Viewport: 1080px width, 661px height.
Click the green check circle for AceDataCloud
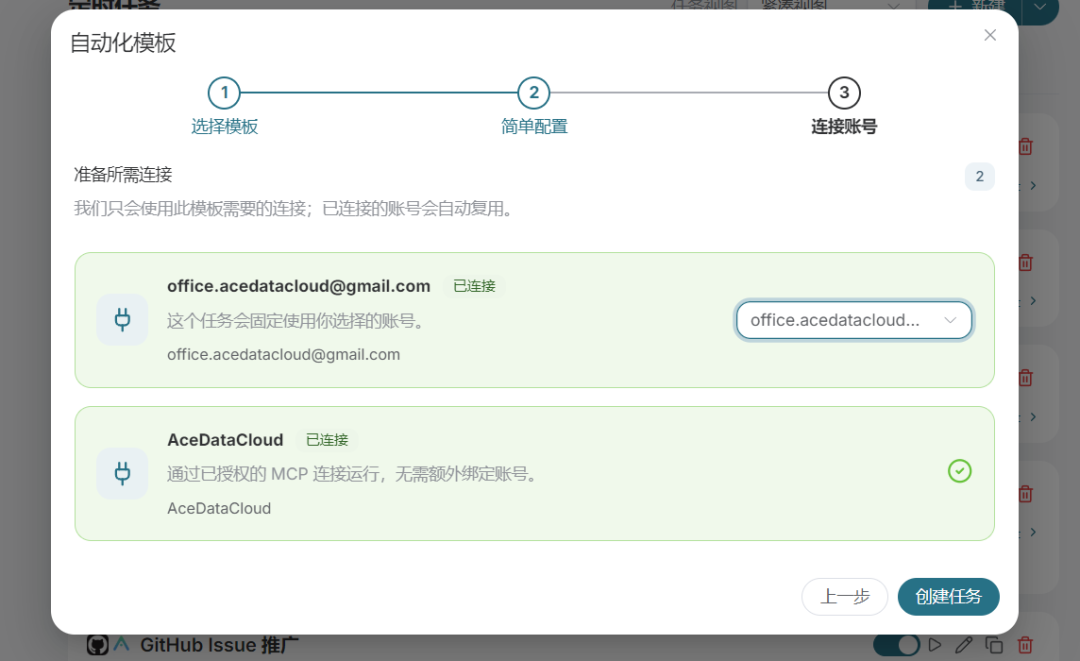(959, 472)
